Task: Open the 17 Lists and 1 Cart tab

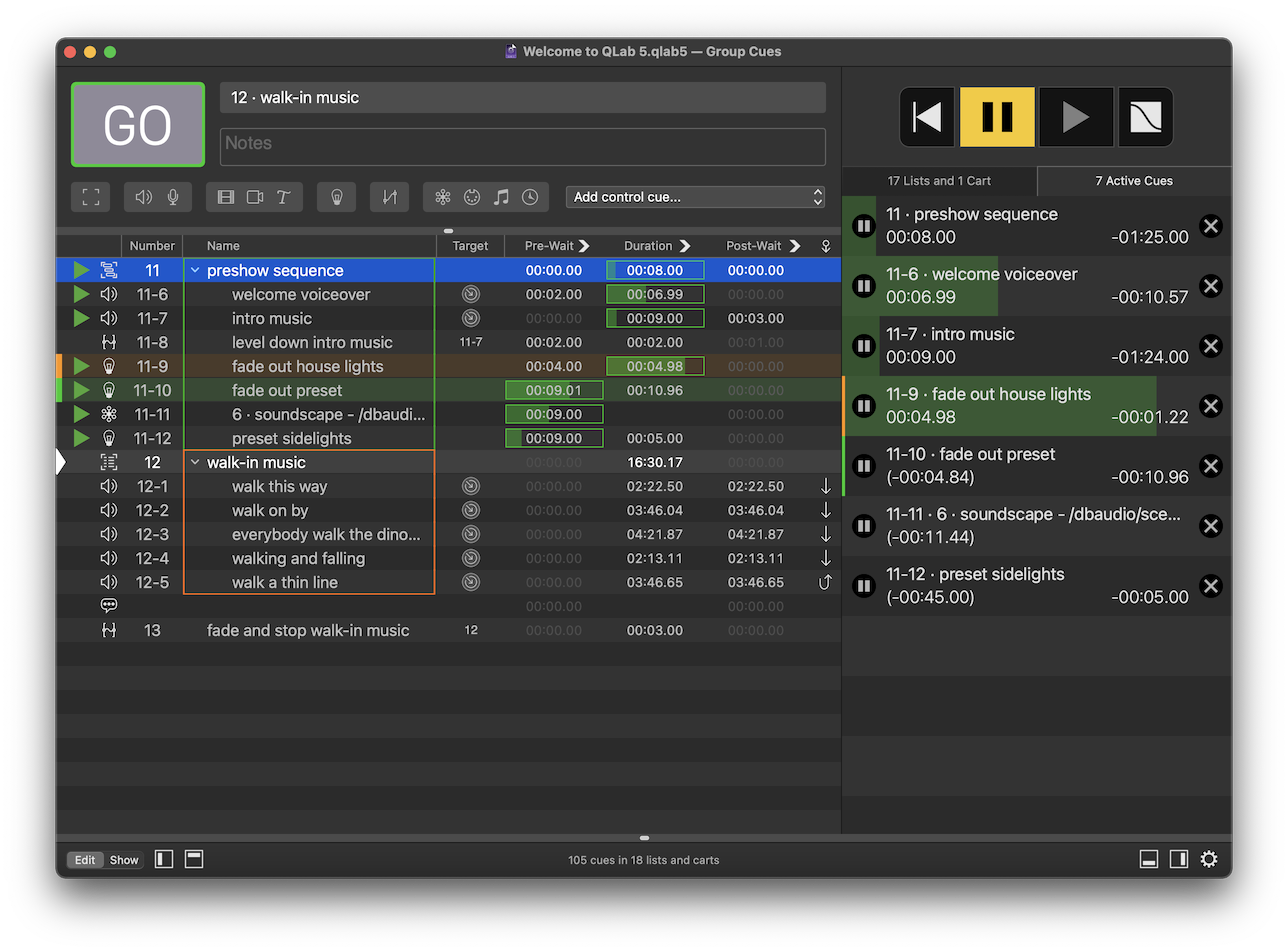Action: tap(940, 181)
